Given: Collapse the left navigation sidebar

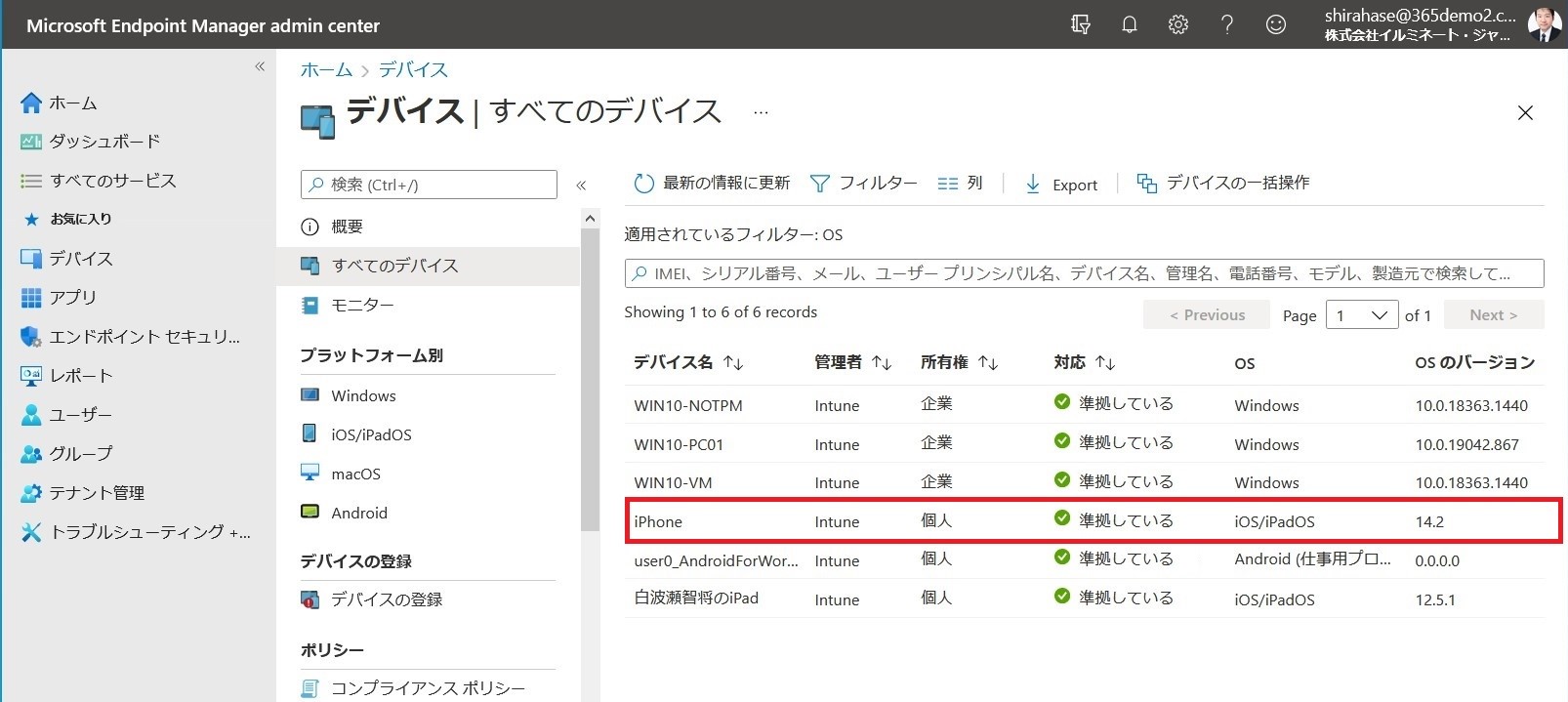Looking at the screenshot, I should tap(260, 66).
